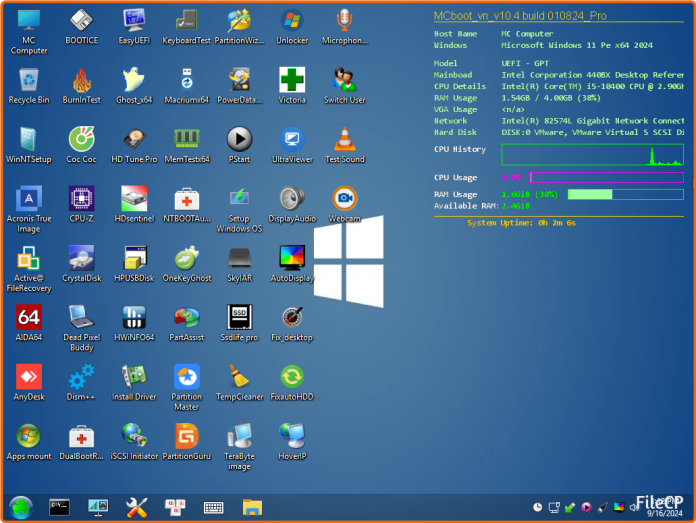Screen dimensions: 696x523
Task: Open UltraViewer
Action: tap(292, 146)
